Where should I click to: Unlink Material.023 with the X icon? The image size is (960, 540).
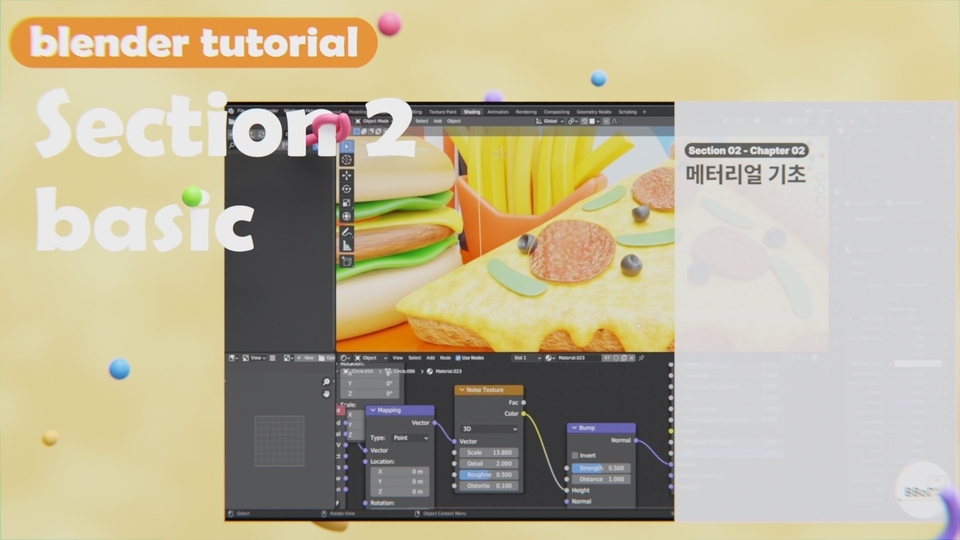(631, 358)
